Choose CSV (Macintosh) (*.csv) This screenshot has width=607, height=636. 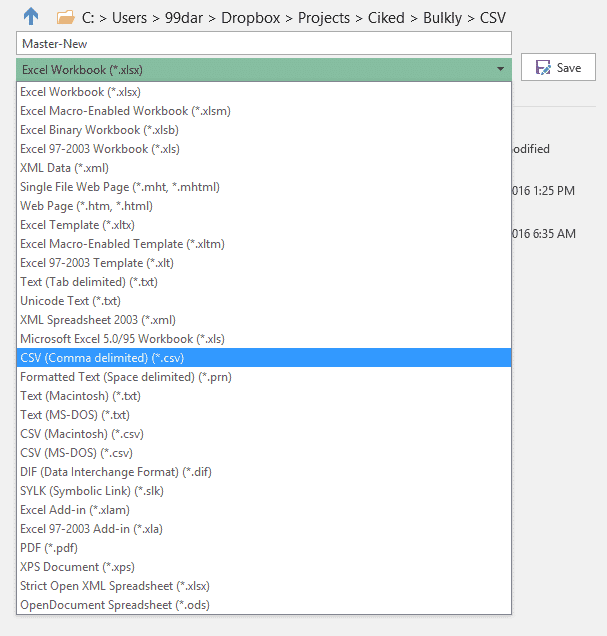[x=264, y=434]
